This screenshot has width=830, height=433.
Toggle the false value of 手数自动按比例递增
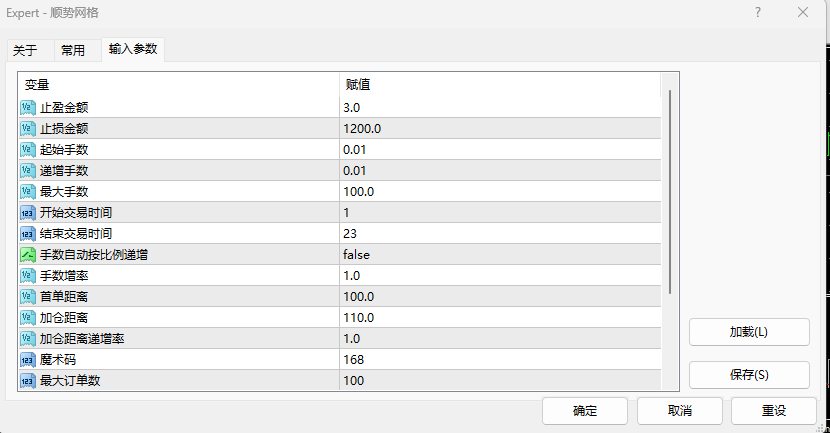[x=356, y=254]
